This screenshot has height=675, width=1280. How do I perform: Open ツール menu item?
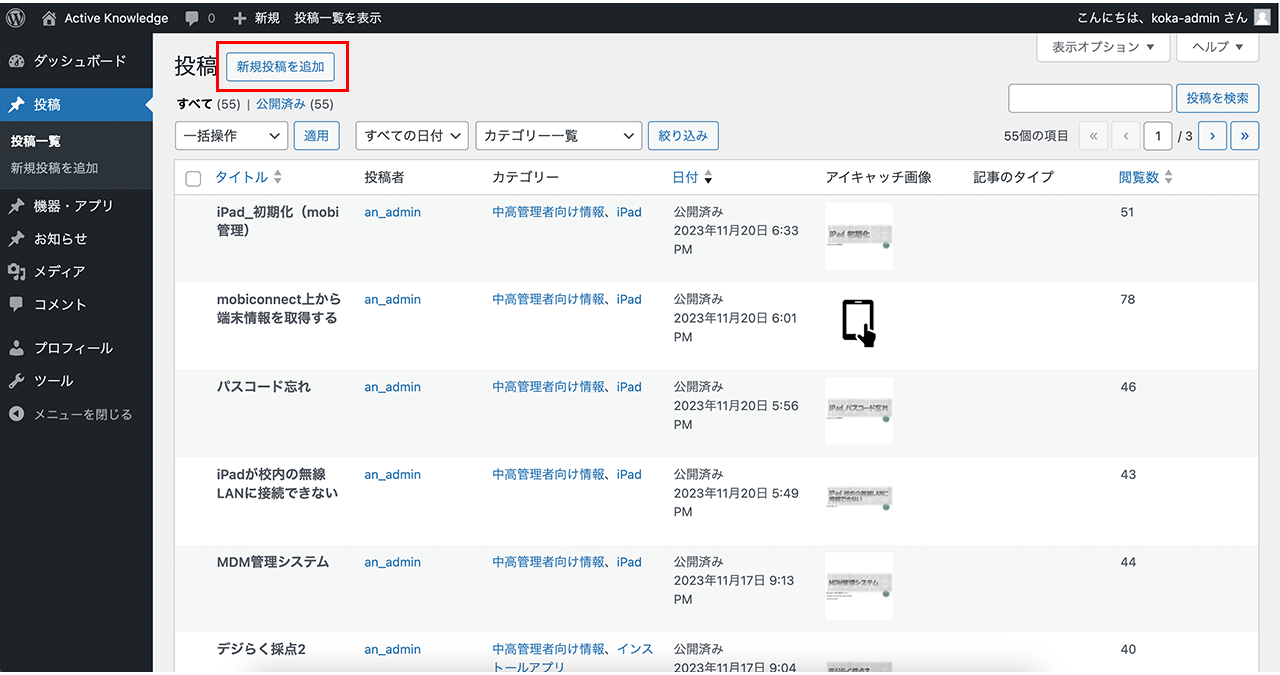pos(76,381)
